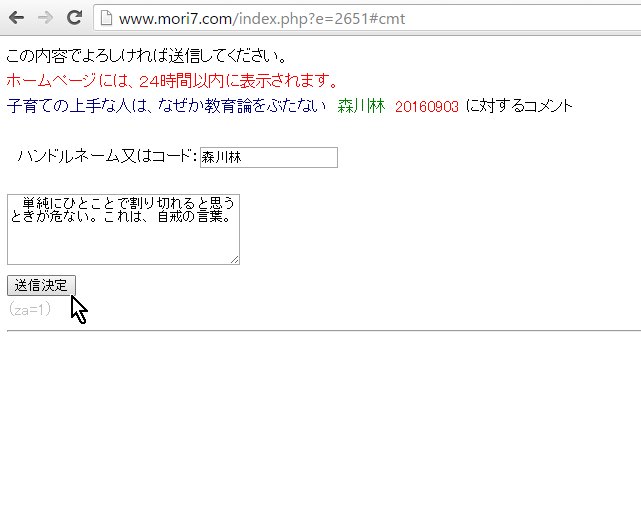This screenshot has width=641, height=513.
Task: Click the textarea resize grip corner
Action: [235, 260]
